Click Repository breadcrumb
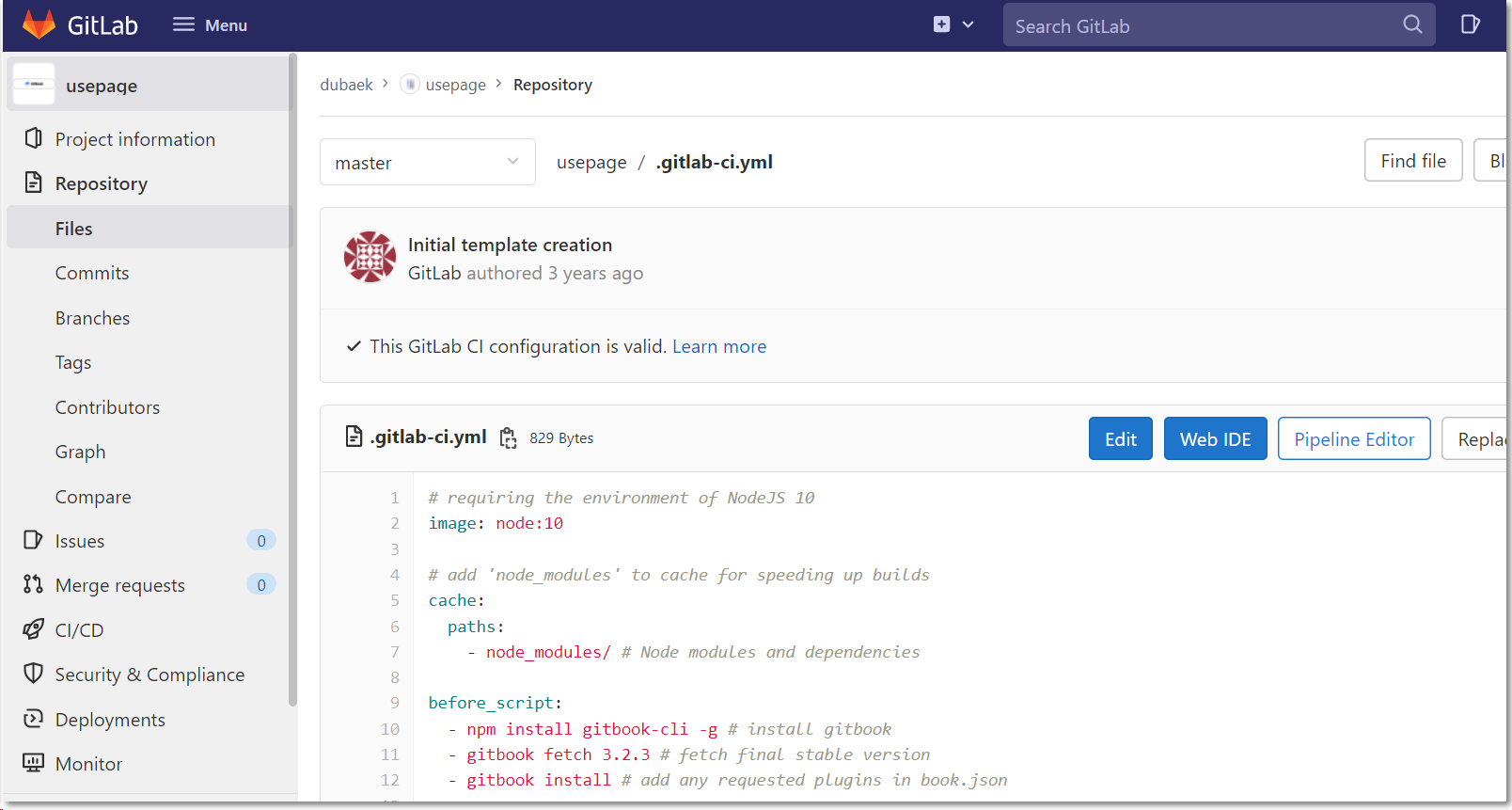The image size is (1512, 810). [553, 85]
